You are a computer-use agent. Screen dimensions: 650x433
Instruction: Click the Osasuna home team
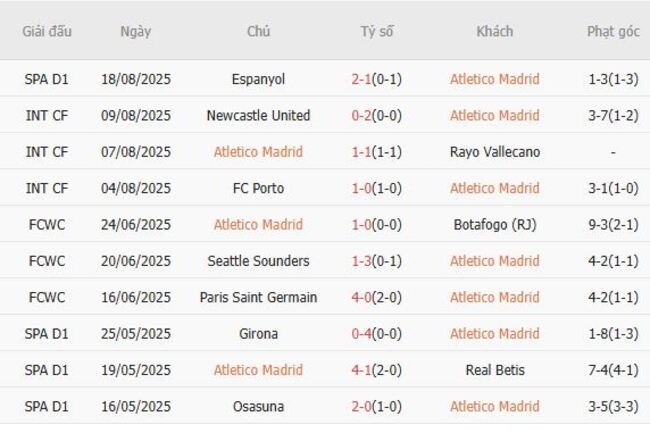(258, 406)
